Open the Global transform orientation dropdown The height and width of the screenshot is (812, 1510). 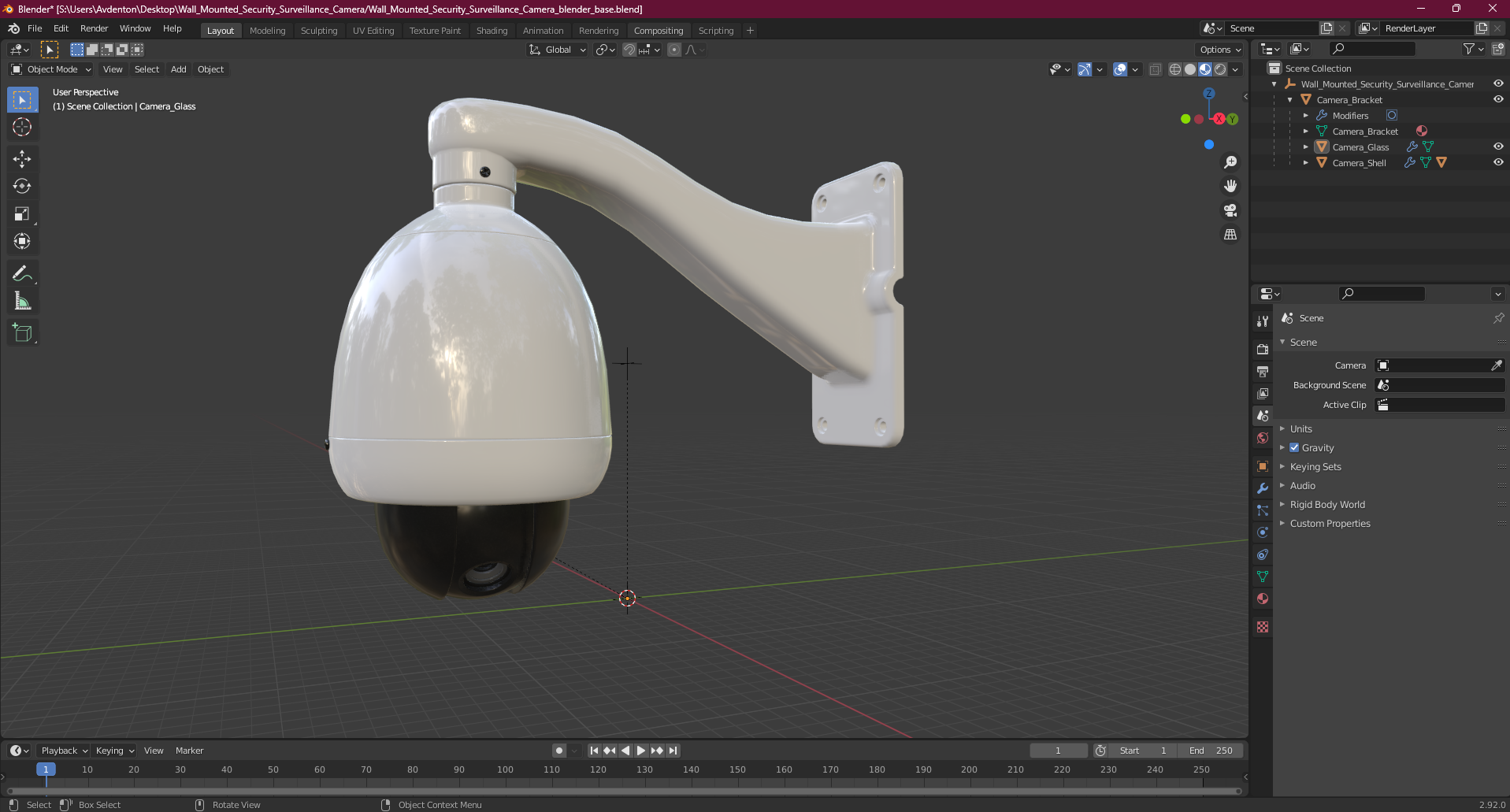click(558, 50)
